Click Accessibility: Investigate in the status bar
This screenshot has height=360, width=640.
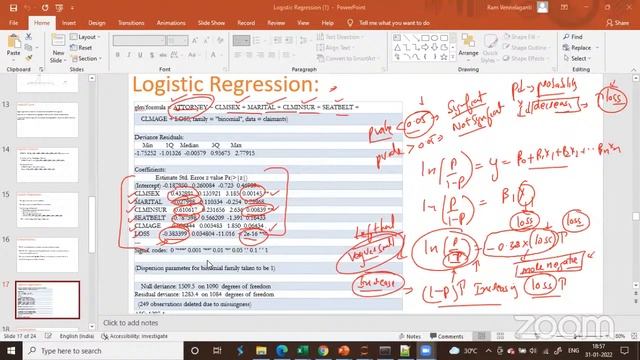click(135, 336)
